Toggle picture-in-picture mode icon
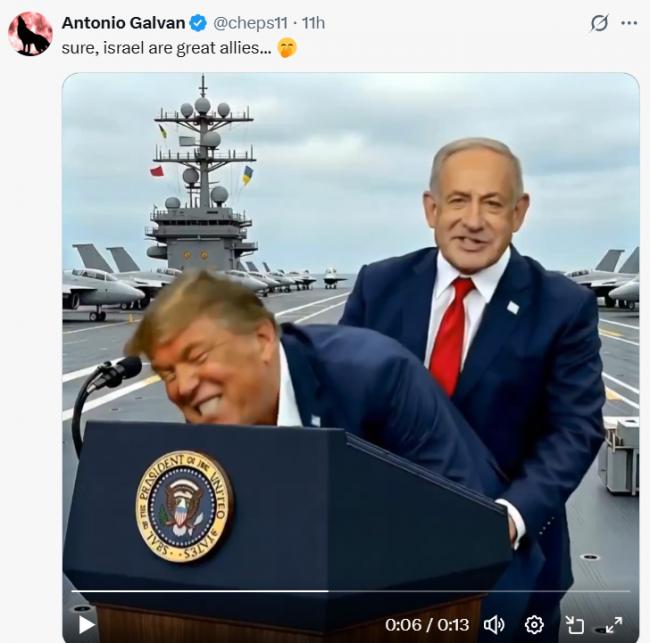The width and height of the screenshot is (650, 643). pyautogui.click(x=575, y=624)
